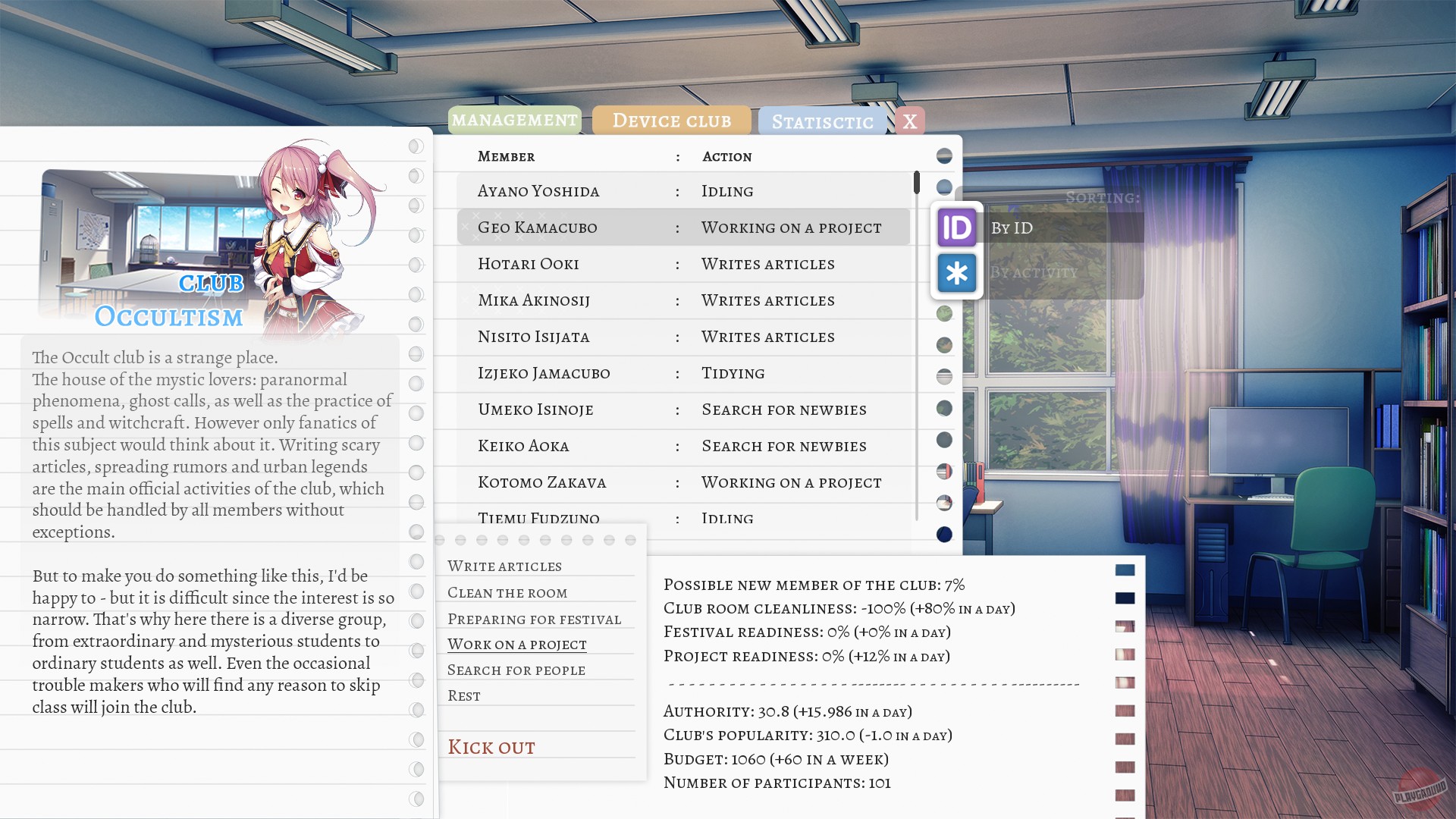Assign the 'Write articles' action
The height and width of the screenshot is (819, 1456).
pyautogui.click(x=504, y=566)
